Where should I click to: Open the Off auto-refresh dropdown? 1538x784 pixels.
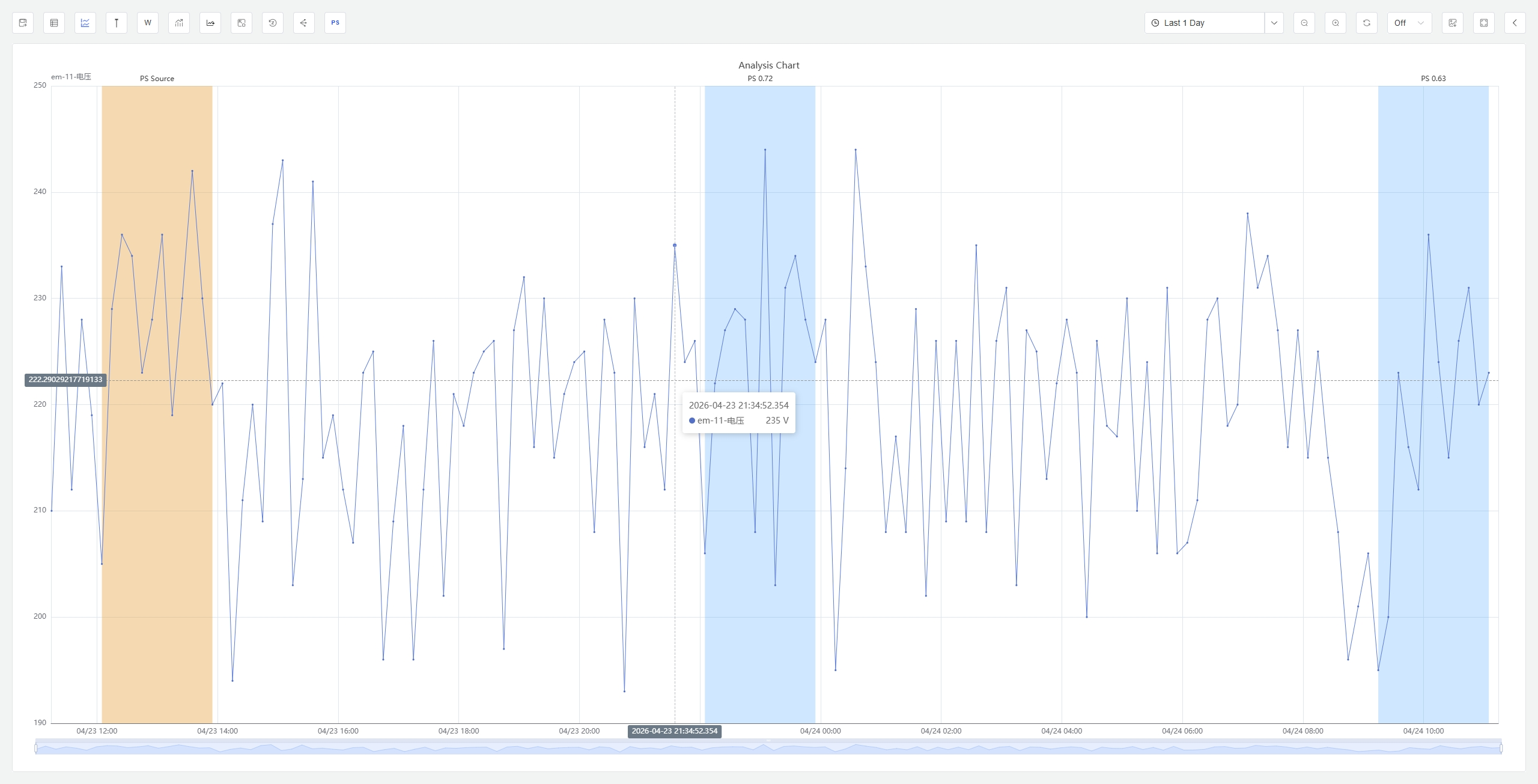click(x=1409, y=23)
